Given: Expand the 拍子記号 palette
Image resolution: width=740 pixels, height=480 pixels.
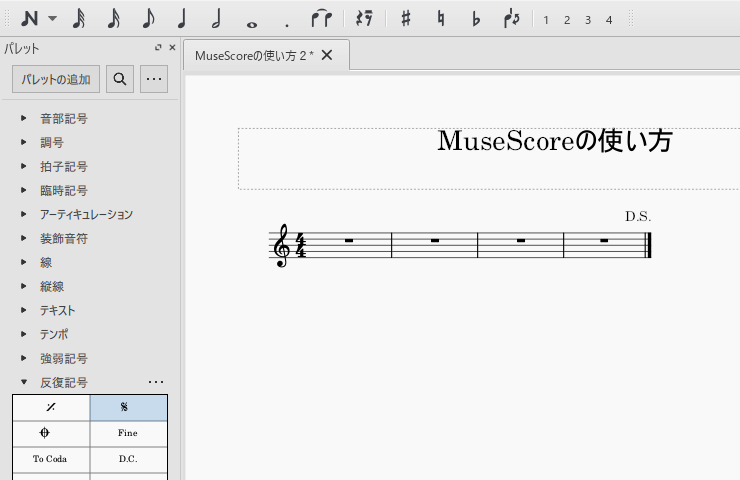Looking at the screenshot, I should (24, 166).
